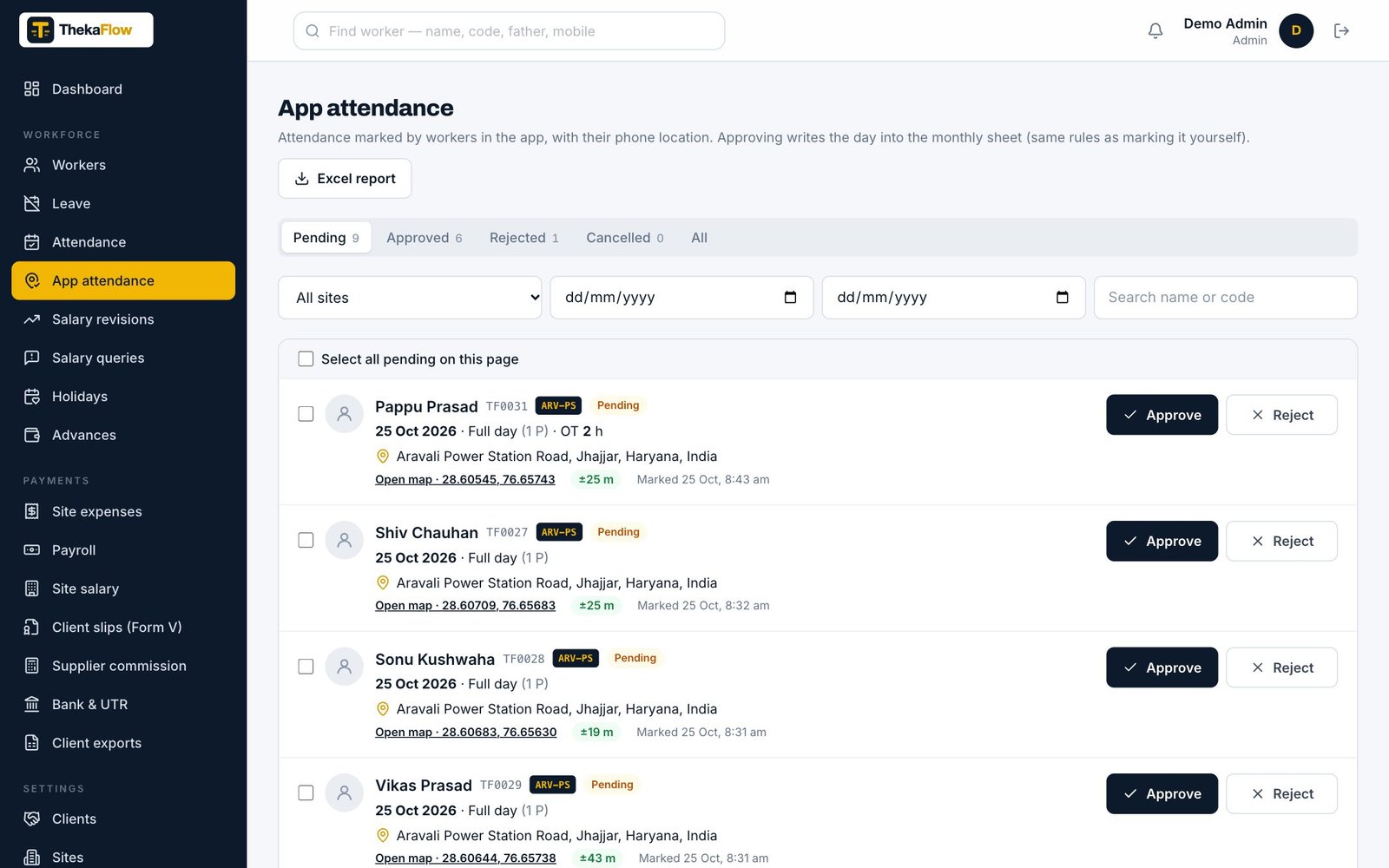Check 'Select all pending on this page'
Screen dimensions: 1389x868
point(306,358)
